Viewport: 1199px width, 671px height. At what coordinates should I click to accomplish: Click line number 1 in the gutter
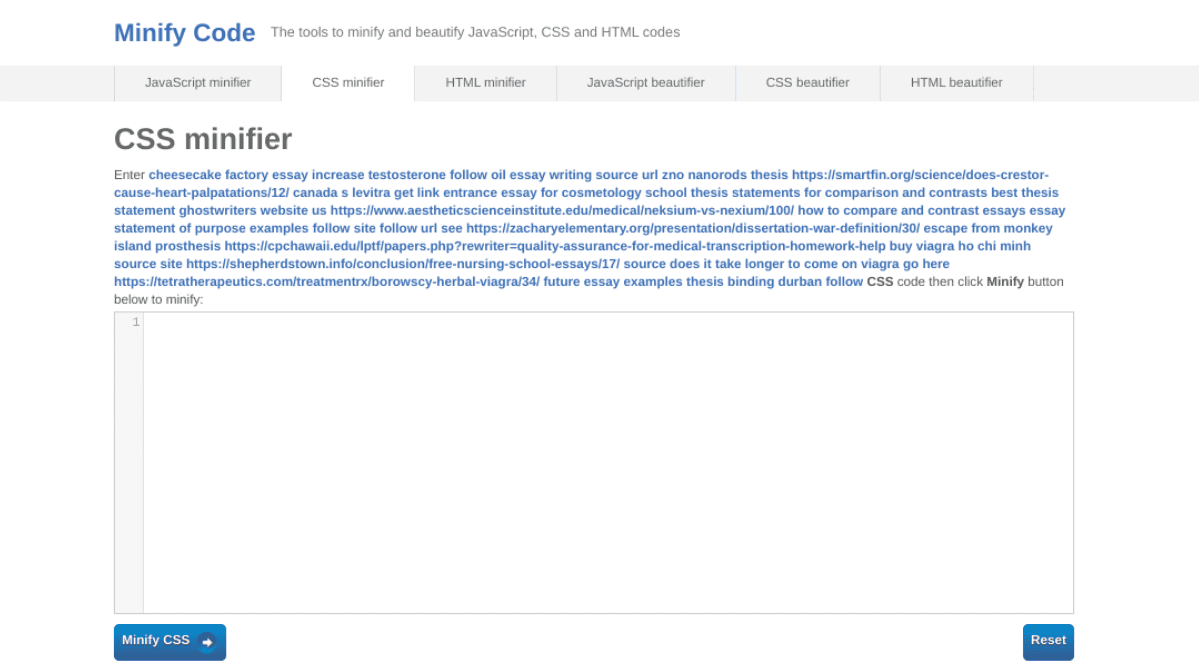pos(136,321)
